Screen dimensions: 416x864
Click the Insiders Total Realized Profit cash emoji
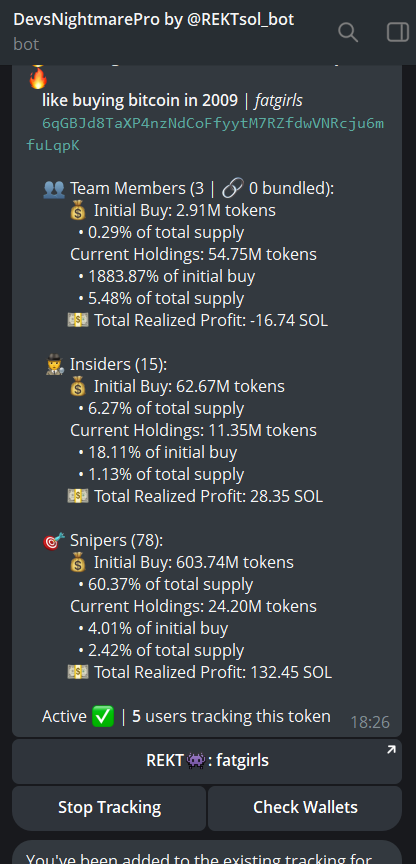click(78, 497)
